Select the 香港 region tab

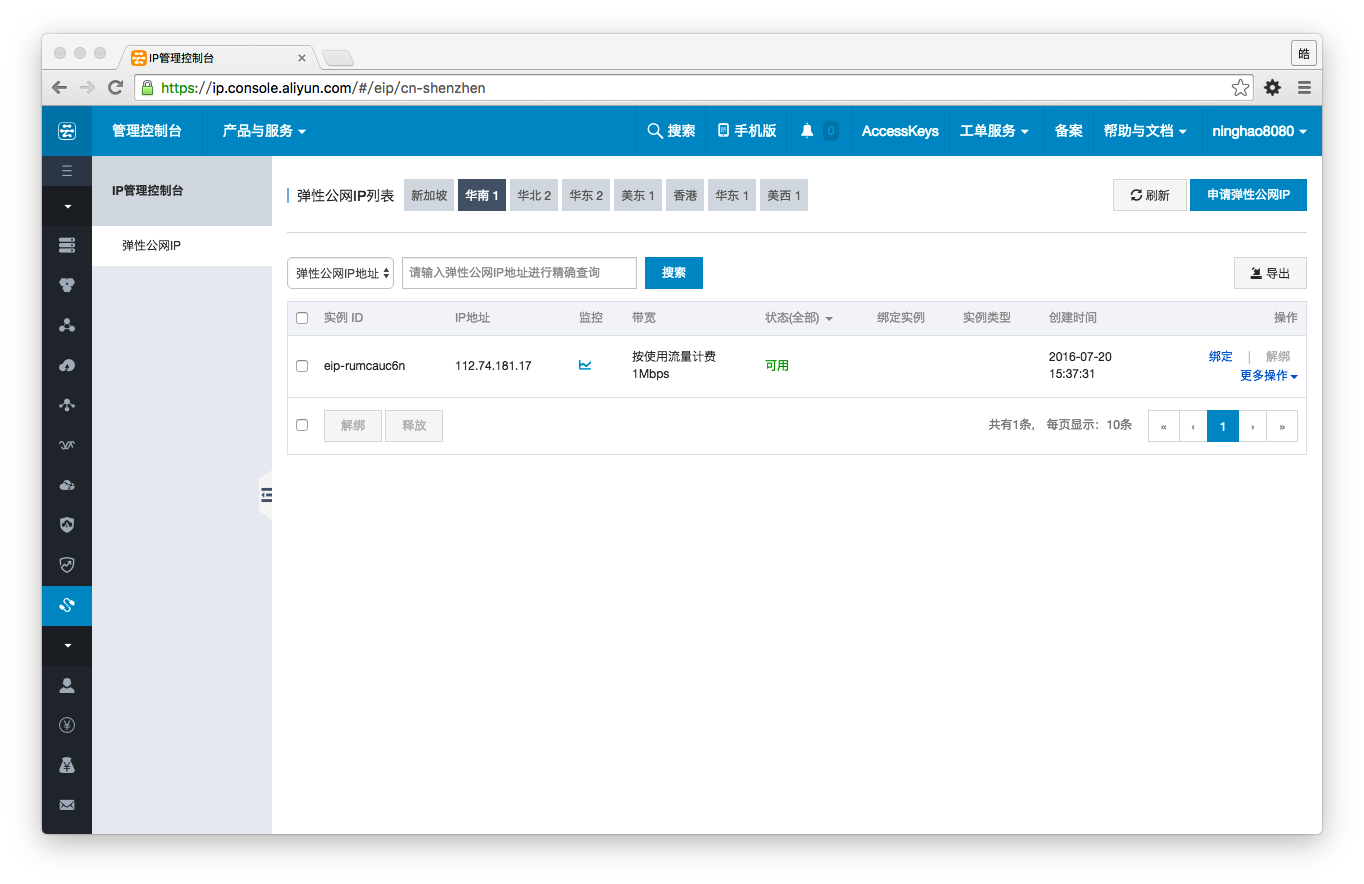click(x=685, y=195)
